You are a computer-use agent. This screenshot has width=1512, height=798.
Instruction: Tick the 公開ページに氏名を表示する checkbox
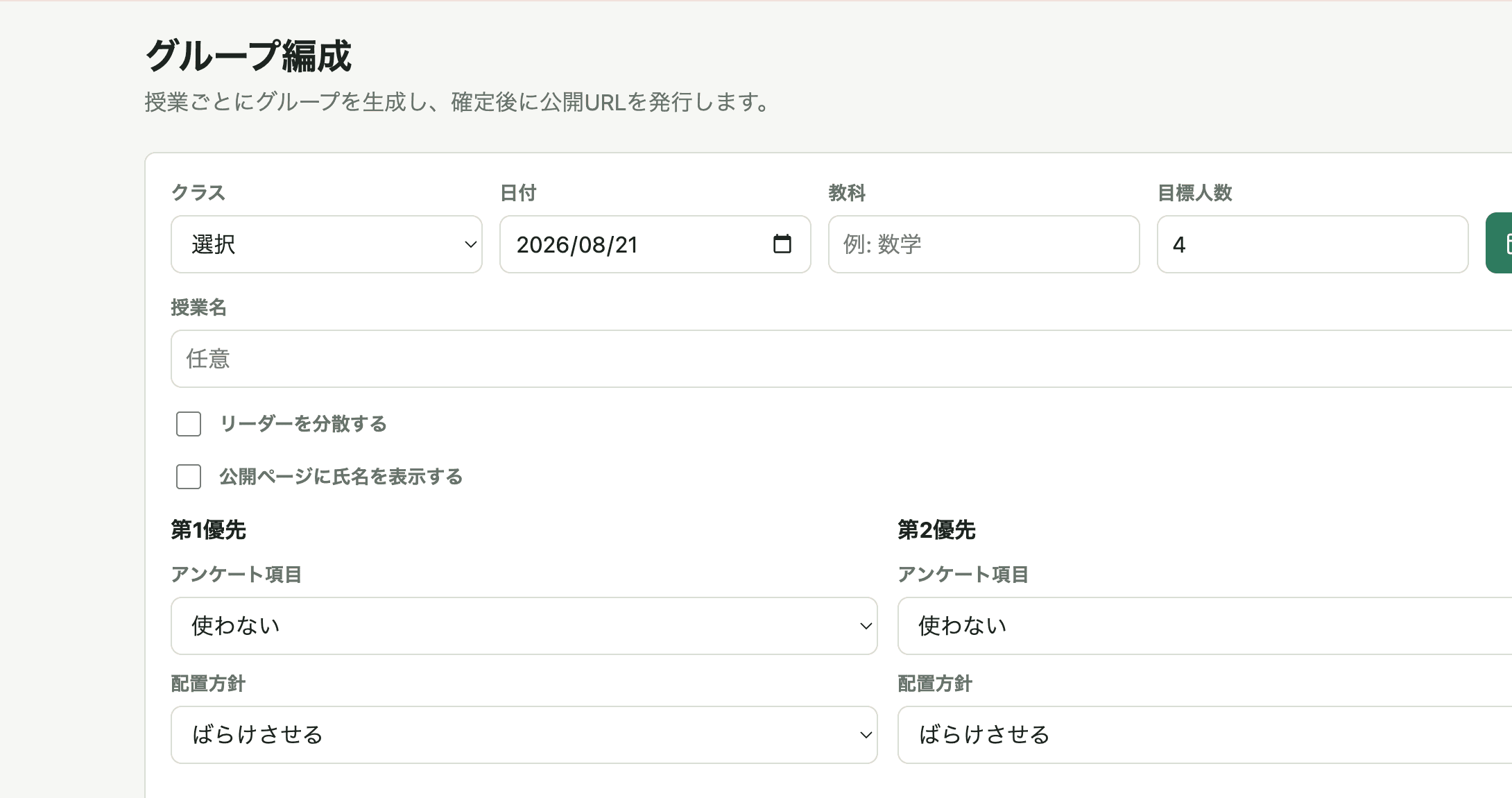coord(189,477)
